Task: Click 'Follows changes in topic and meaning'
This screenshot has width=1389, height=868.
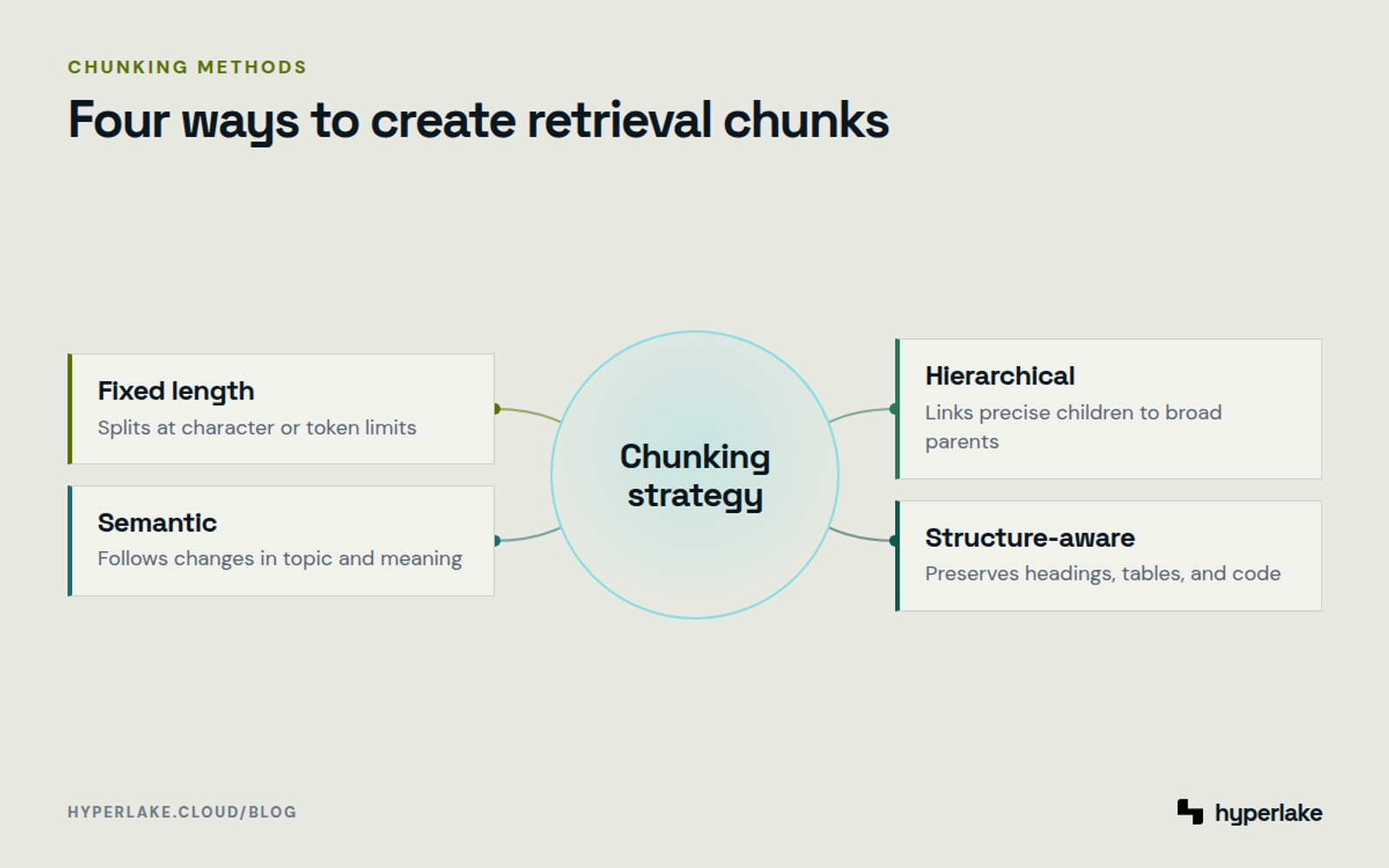Action: [x=280, y=559]
